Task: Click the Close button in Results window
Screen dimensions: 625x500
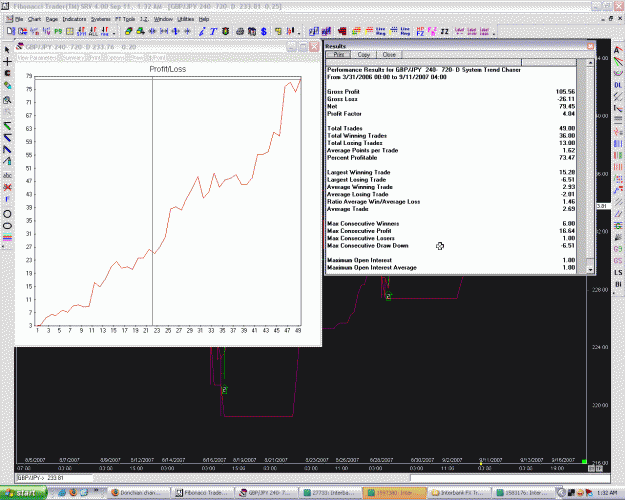Action: 389,55
